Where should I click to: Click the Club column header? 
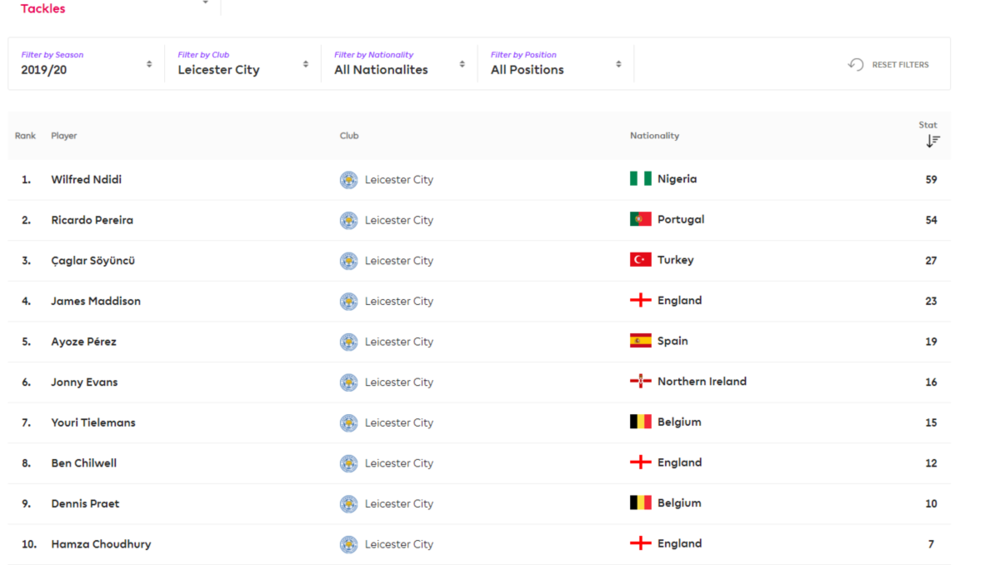pos(349,136)
